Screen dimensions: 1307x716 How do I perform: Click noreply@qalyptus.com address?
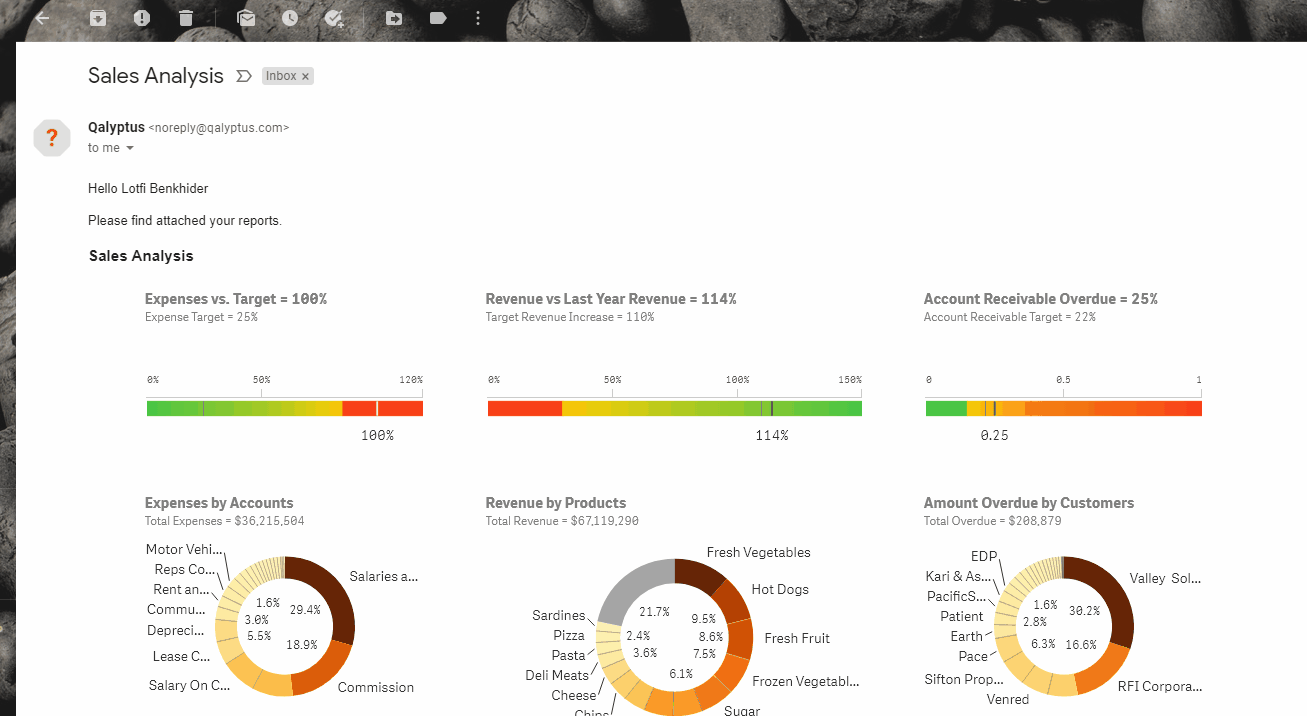(219, 128)
